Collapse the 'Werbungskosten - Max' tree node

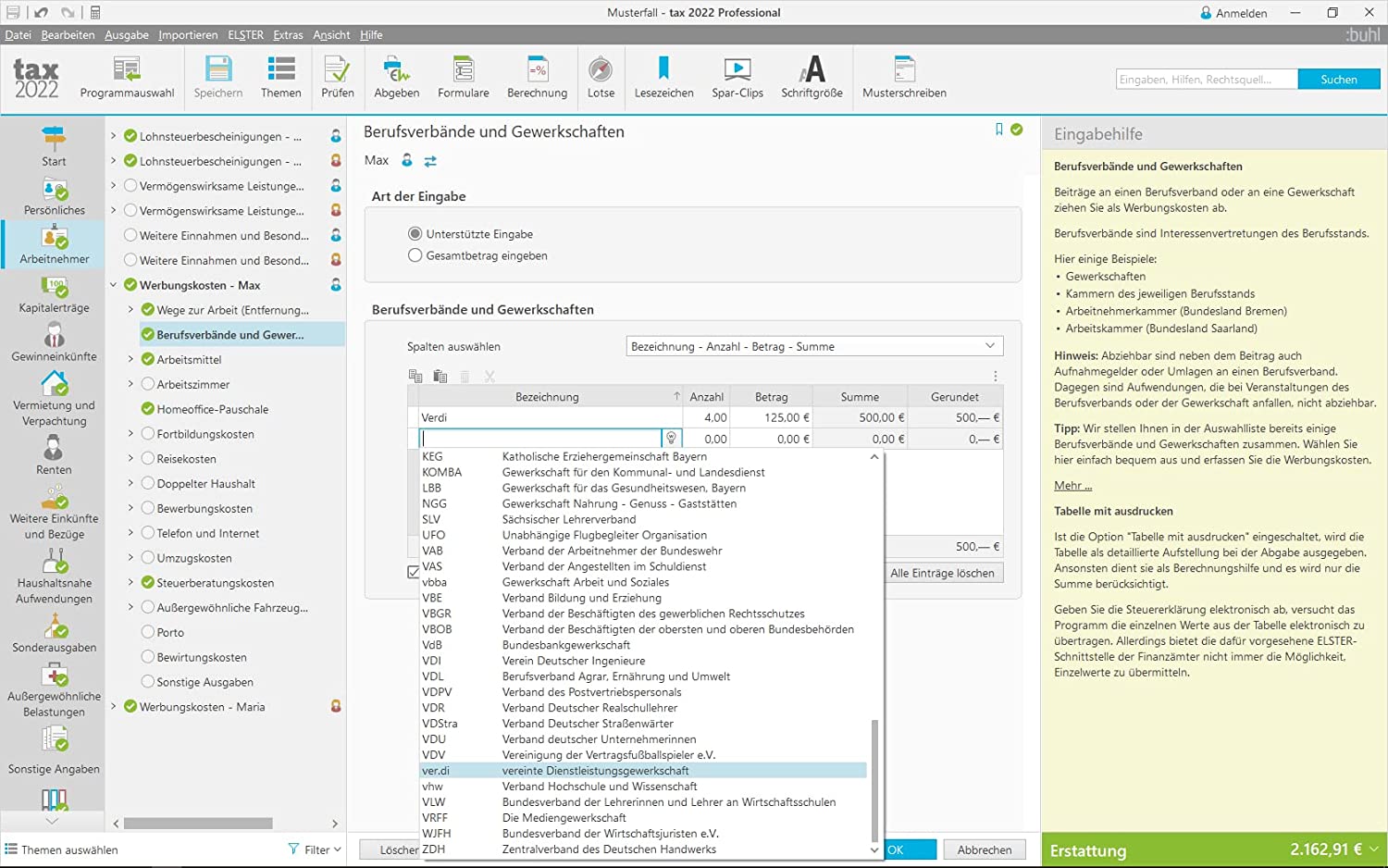point(114,285)
